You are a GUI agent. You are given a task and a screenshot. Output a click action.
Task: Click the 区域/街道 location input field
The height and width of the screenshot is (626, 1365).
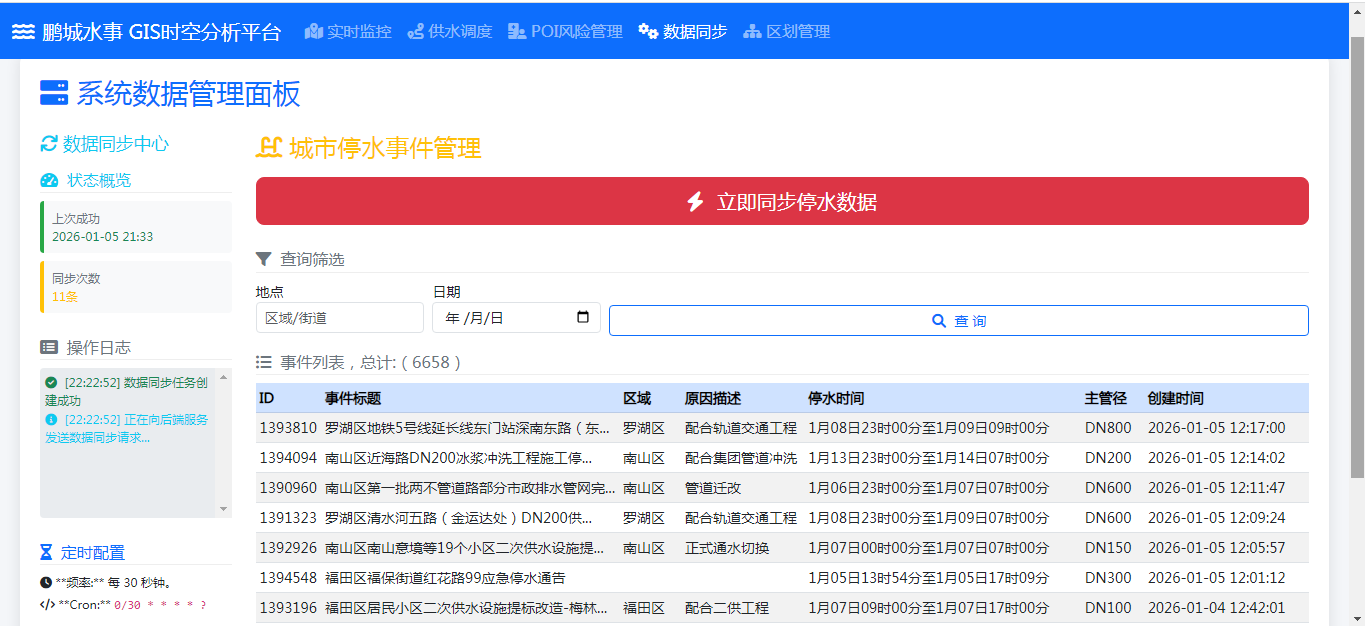point(339,317)
